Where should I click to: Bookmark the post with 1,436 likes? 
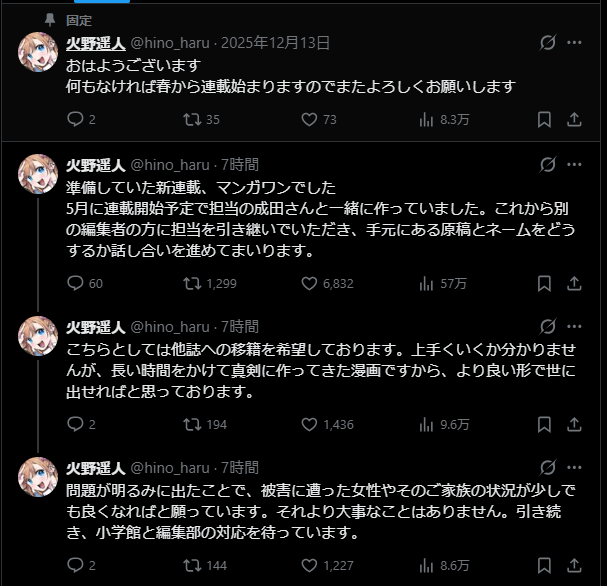click(544, 424)
